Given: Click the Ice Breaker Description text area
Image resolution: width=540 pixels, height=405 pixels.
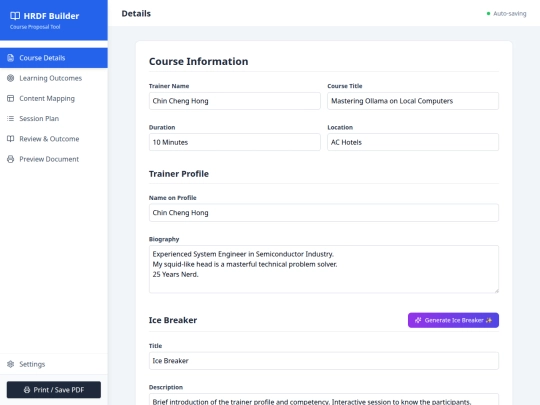Looking at the screenshot, I should [x=324, y=399].
